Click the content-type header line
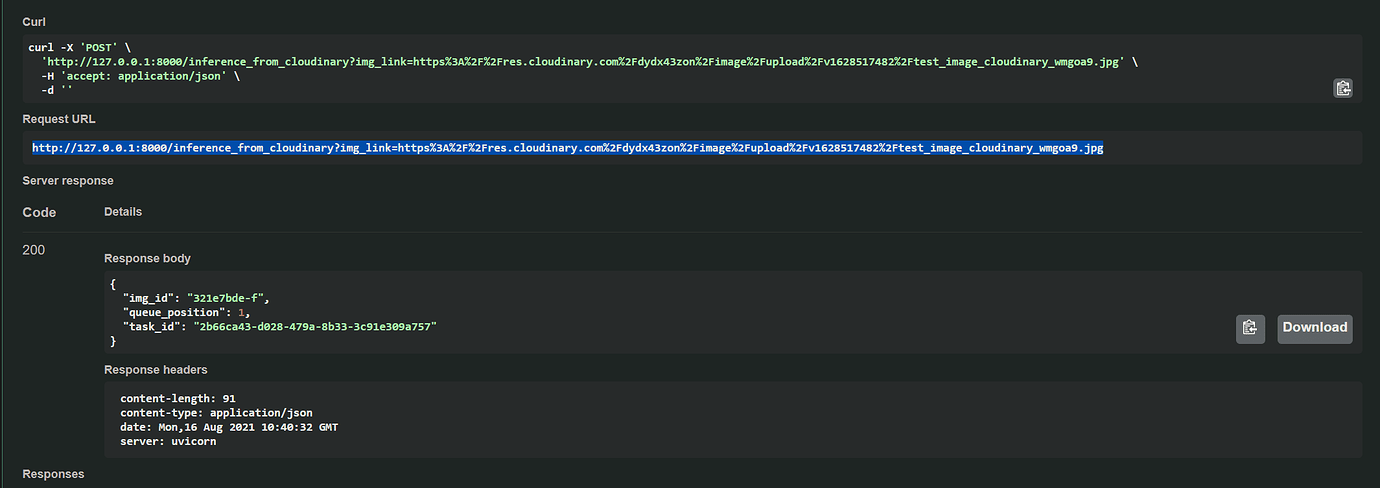The height and width of the screenshot is (488, 1380). [216, 412]
